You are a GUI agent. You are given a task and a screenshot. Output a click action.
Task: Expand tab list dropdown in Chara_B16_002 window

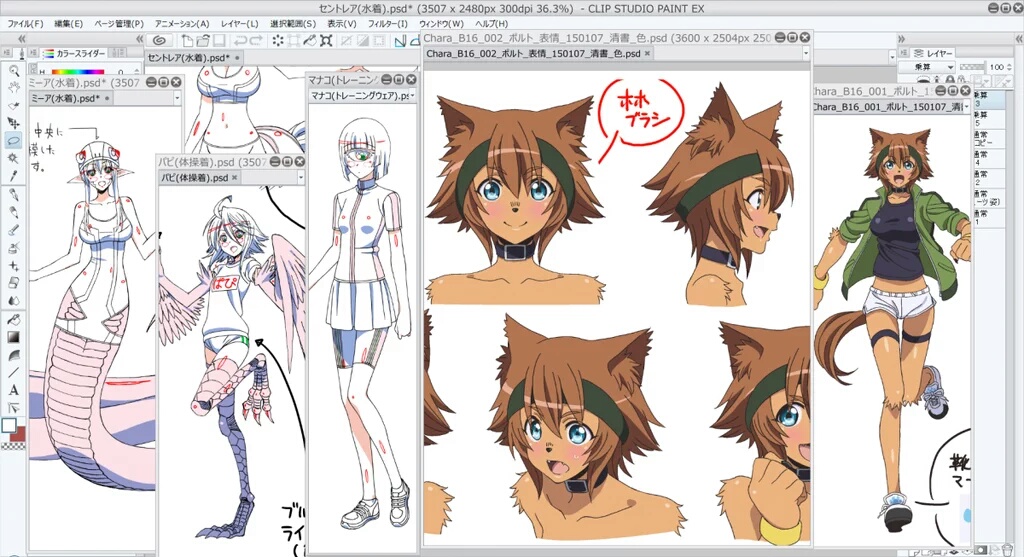[805, 54]
